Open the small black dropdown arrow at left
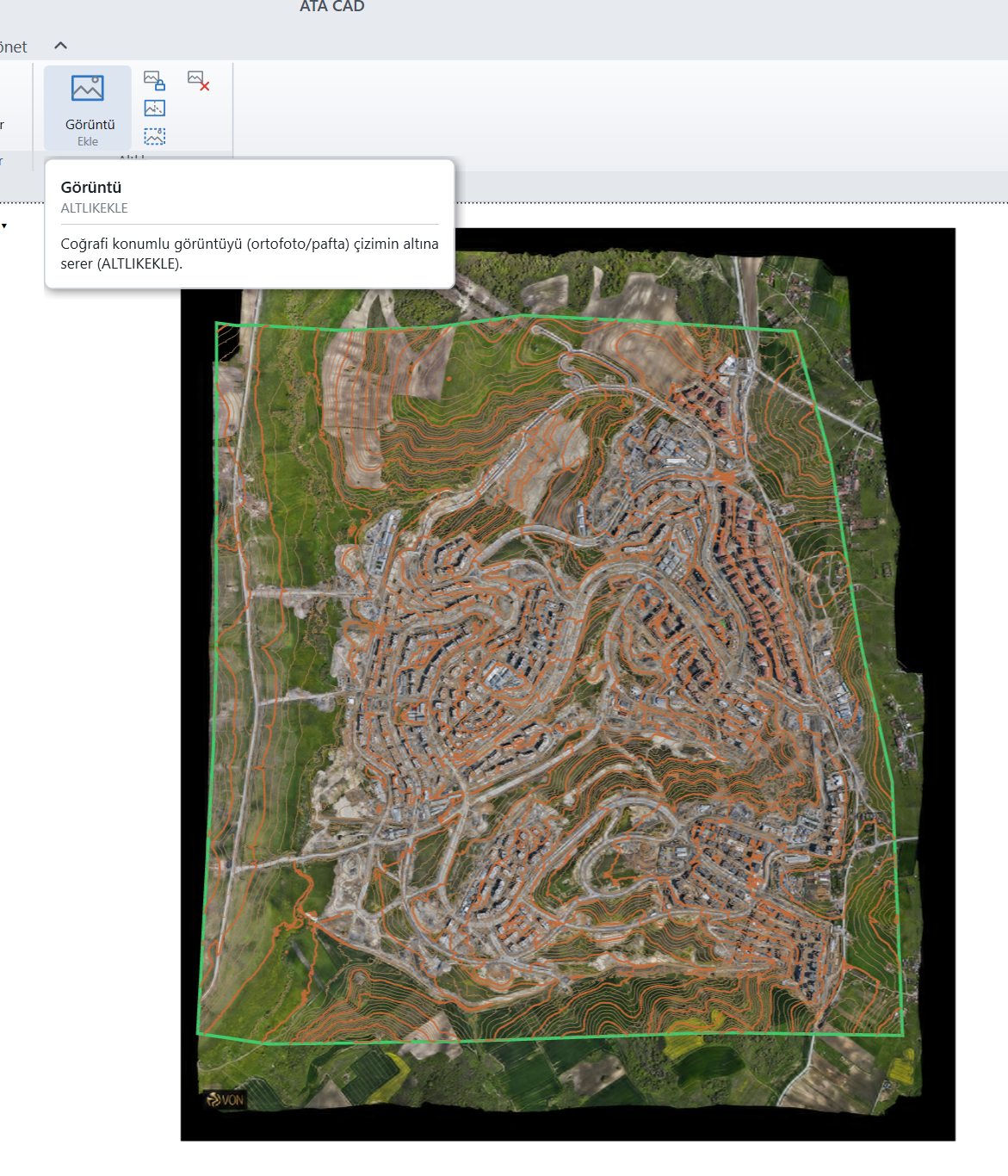This screenshot has height=1176, width=1008. pos(4,226)
